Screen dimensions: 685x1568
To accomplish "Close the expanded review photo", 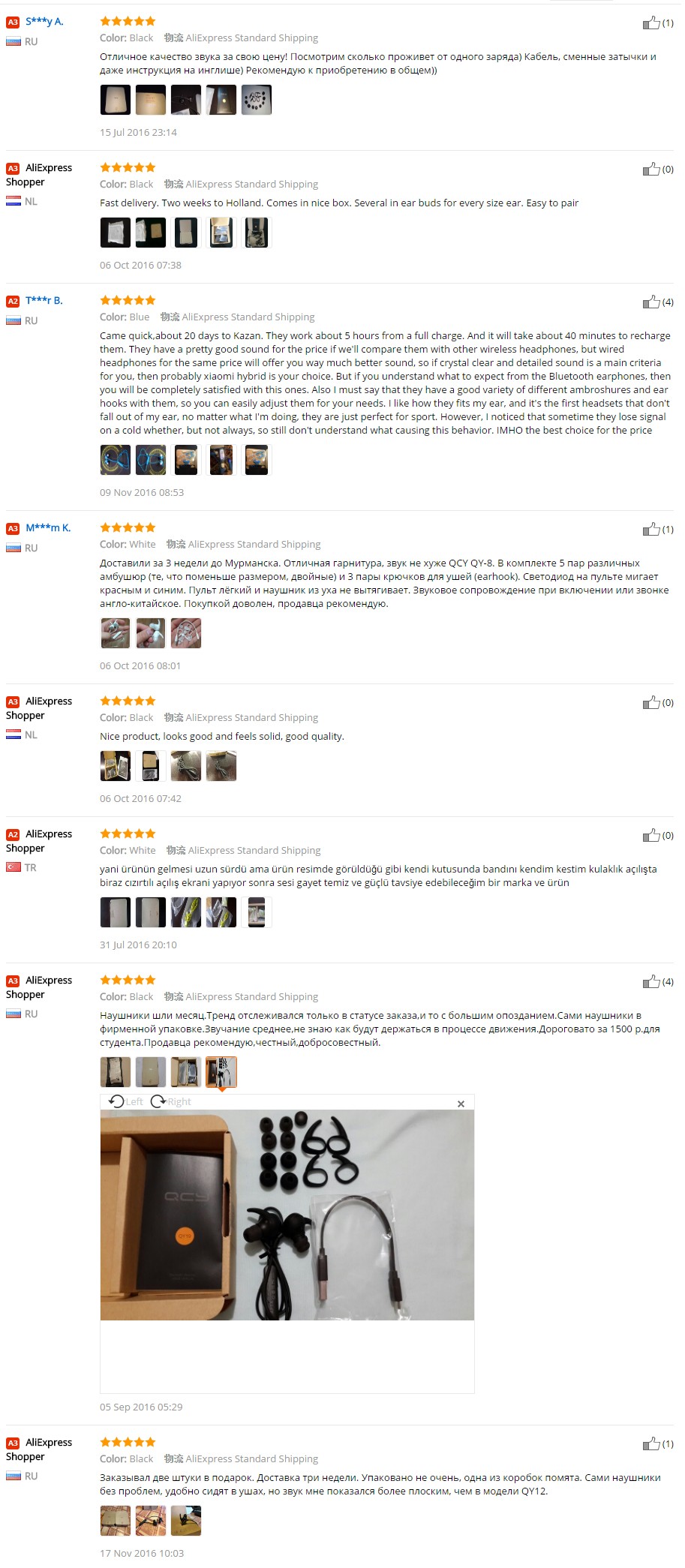I will 461,1104.
